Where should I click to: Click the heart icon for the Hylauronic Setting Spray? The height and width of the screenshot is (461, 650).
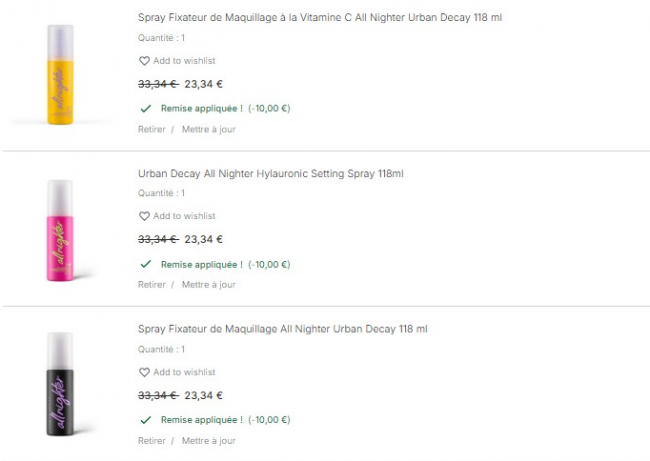coord(144,216)
